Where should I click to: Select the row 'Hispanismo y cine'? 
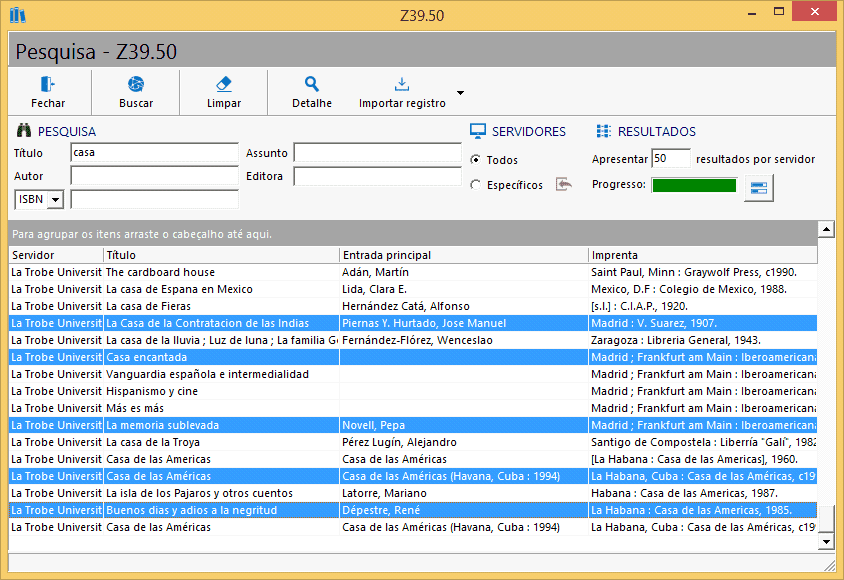click(x=413, y=391)
